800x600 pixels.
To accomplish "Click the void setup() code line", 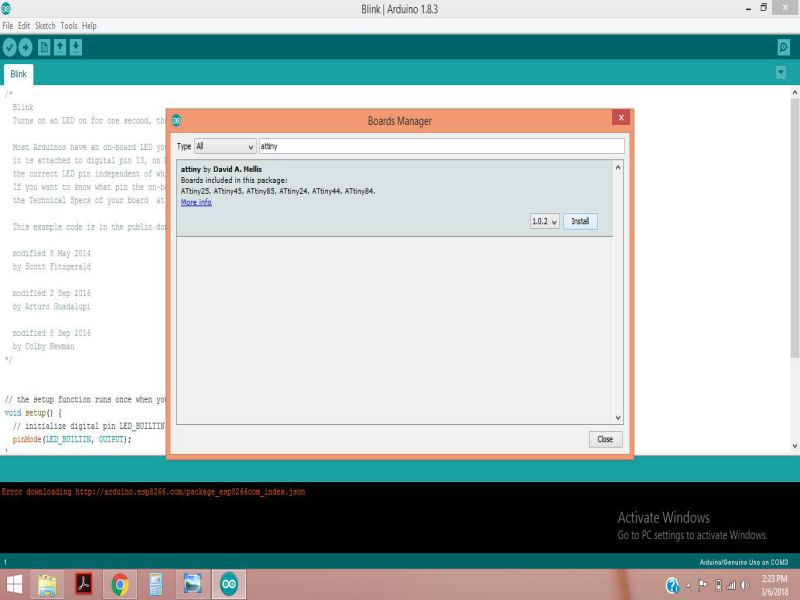I will (x=33, y=413).
